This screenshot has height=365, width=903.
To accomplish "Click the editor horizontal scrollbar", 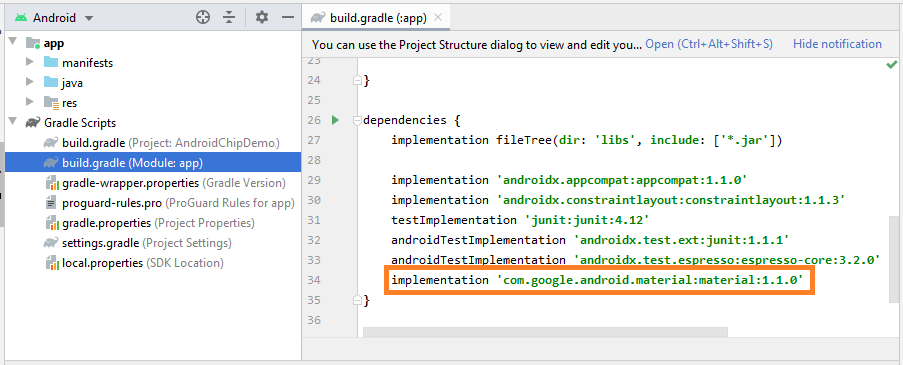I will tap(545, 332).
